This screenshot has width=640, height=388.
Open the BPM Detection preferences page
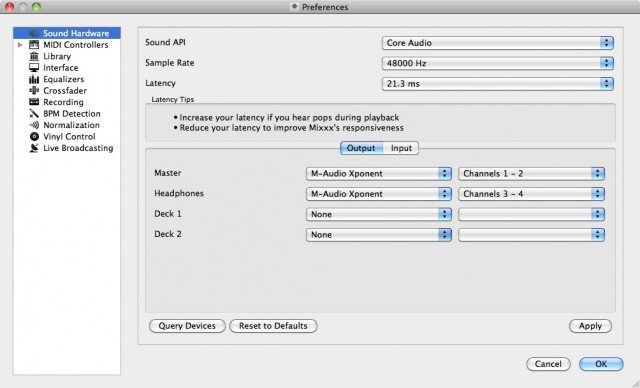(x=72, y=114)
